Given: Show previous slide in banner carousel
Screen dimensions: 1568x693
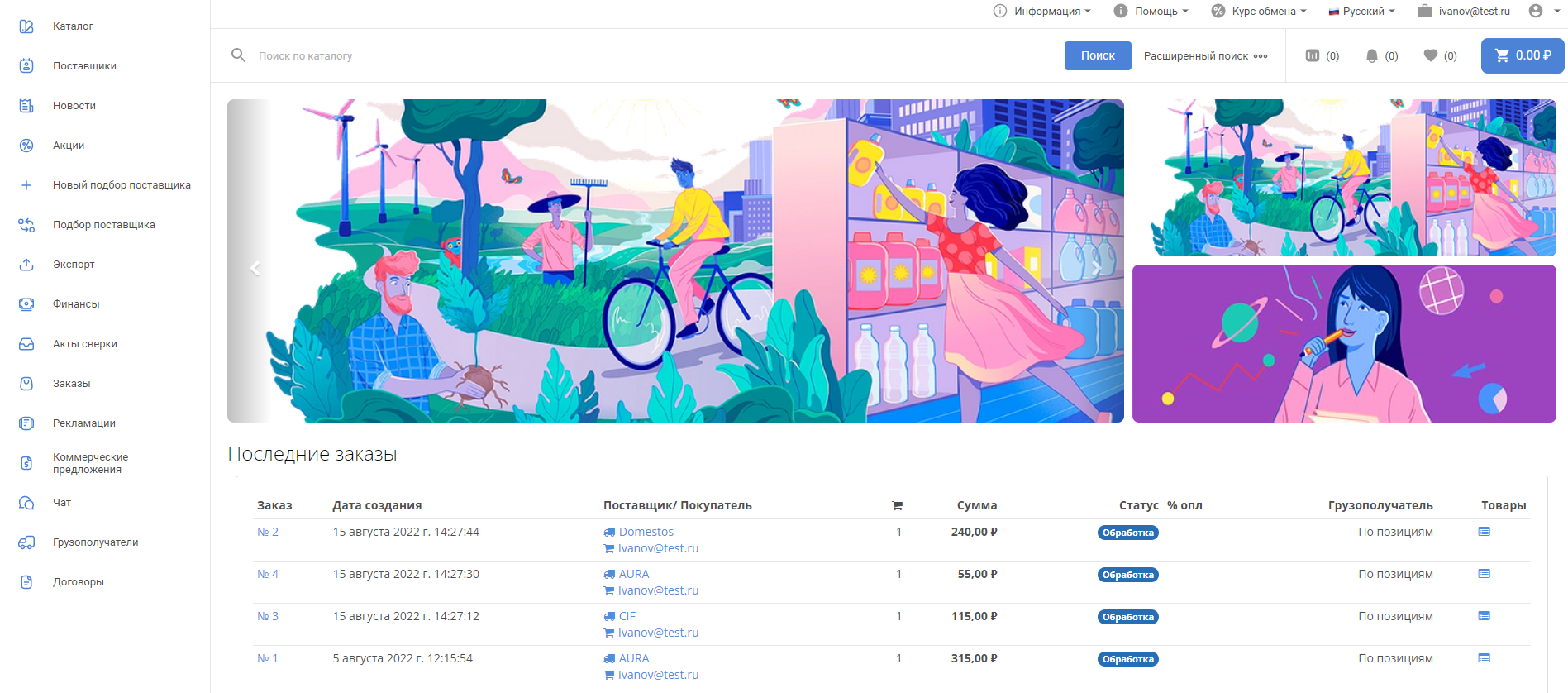Looking at the screenshot, I should (255, 268).
